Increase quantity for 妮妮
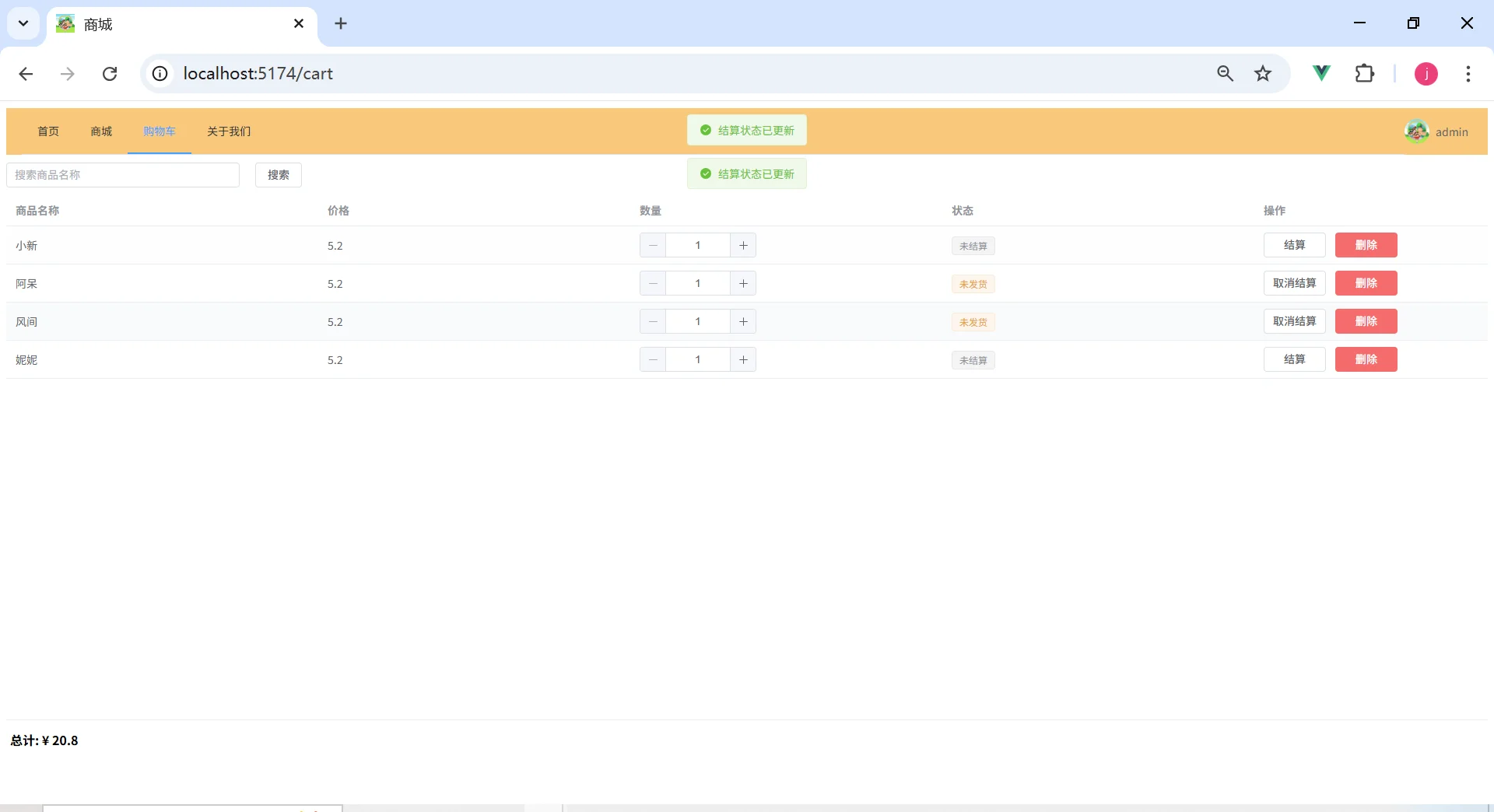Screen dimensions: 1494x812 (x=743, y=360)
